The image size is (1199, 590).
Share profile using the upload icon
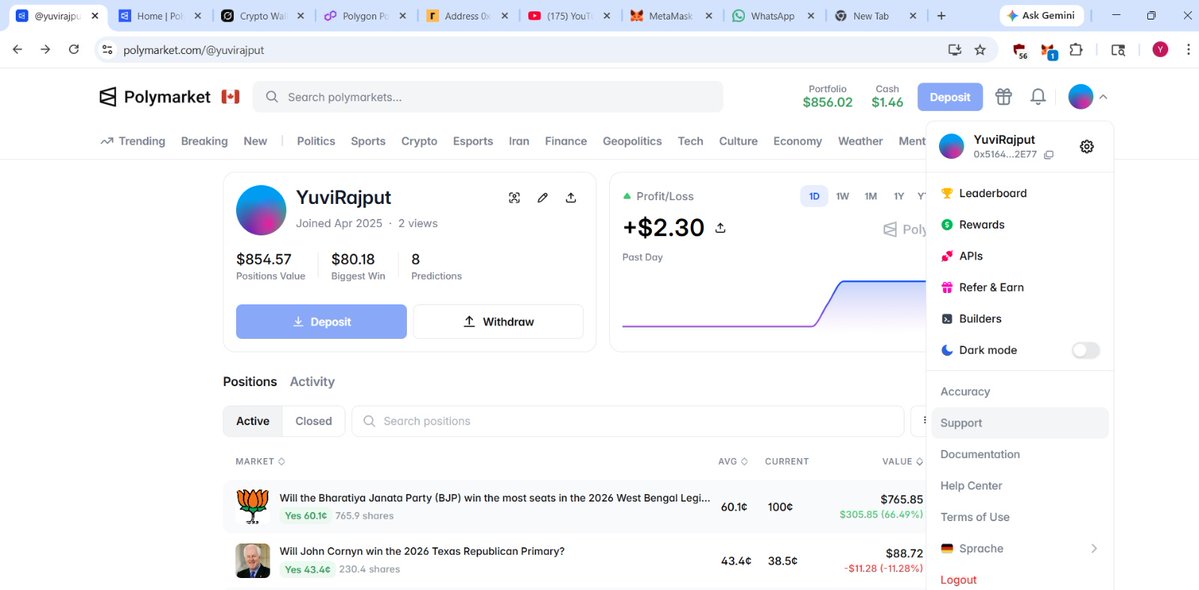point(570,198)
